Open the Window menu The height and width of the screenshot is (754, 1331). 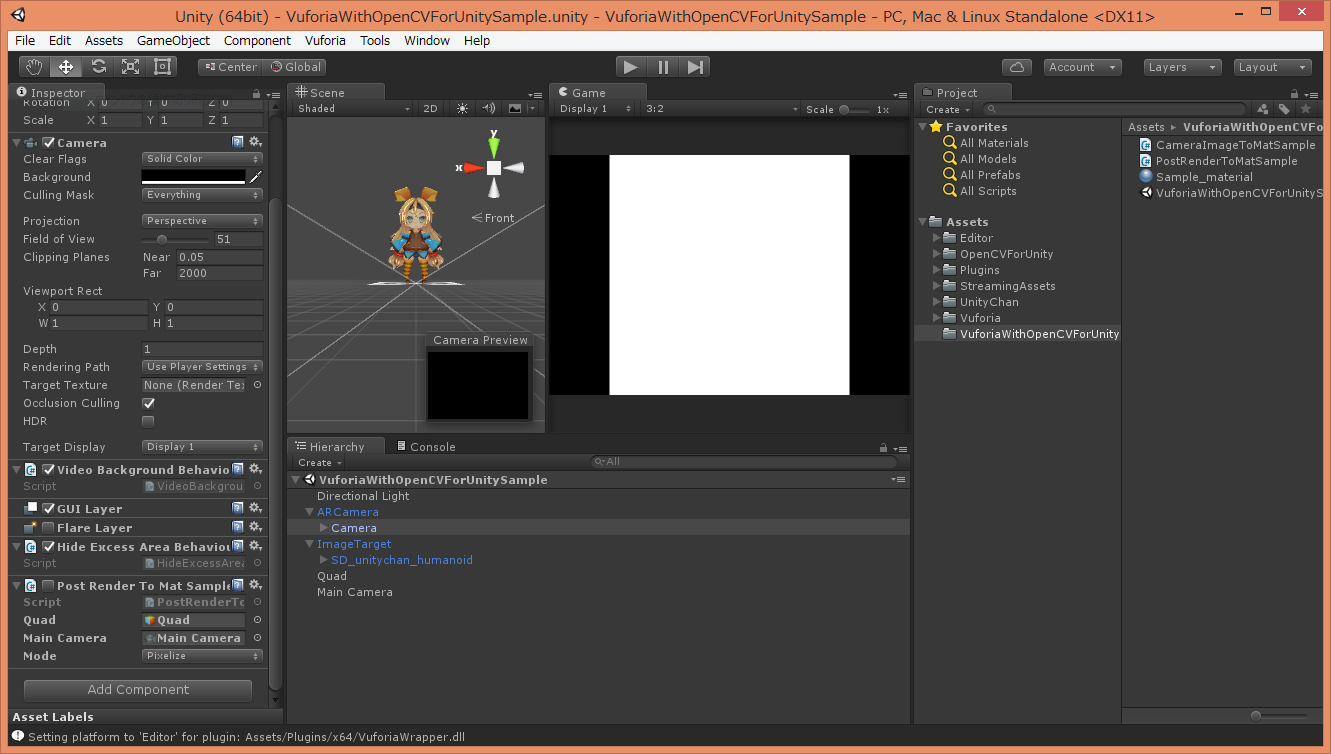[x=427, y=40]
